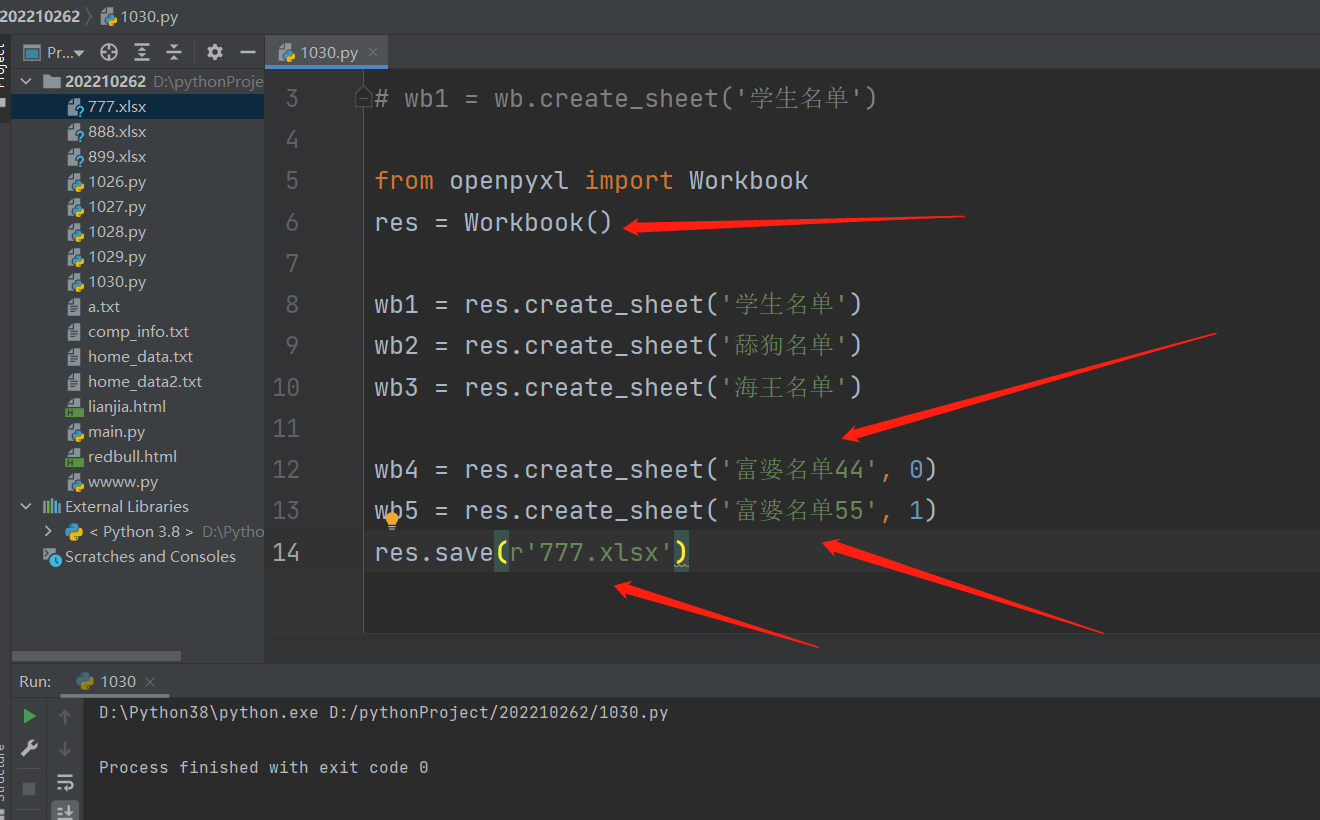Click the 'wb4' variable on line 12
Viewport: 1320px width, 820px height.
pyautogui.click(x=397, y=469)
